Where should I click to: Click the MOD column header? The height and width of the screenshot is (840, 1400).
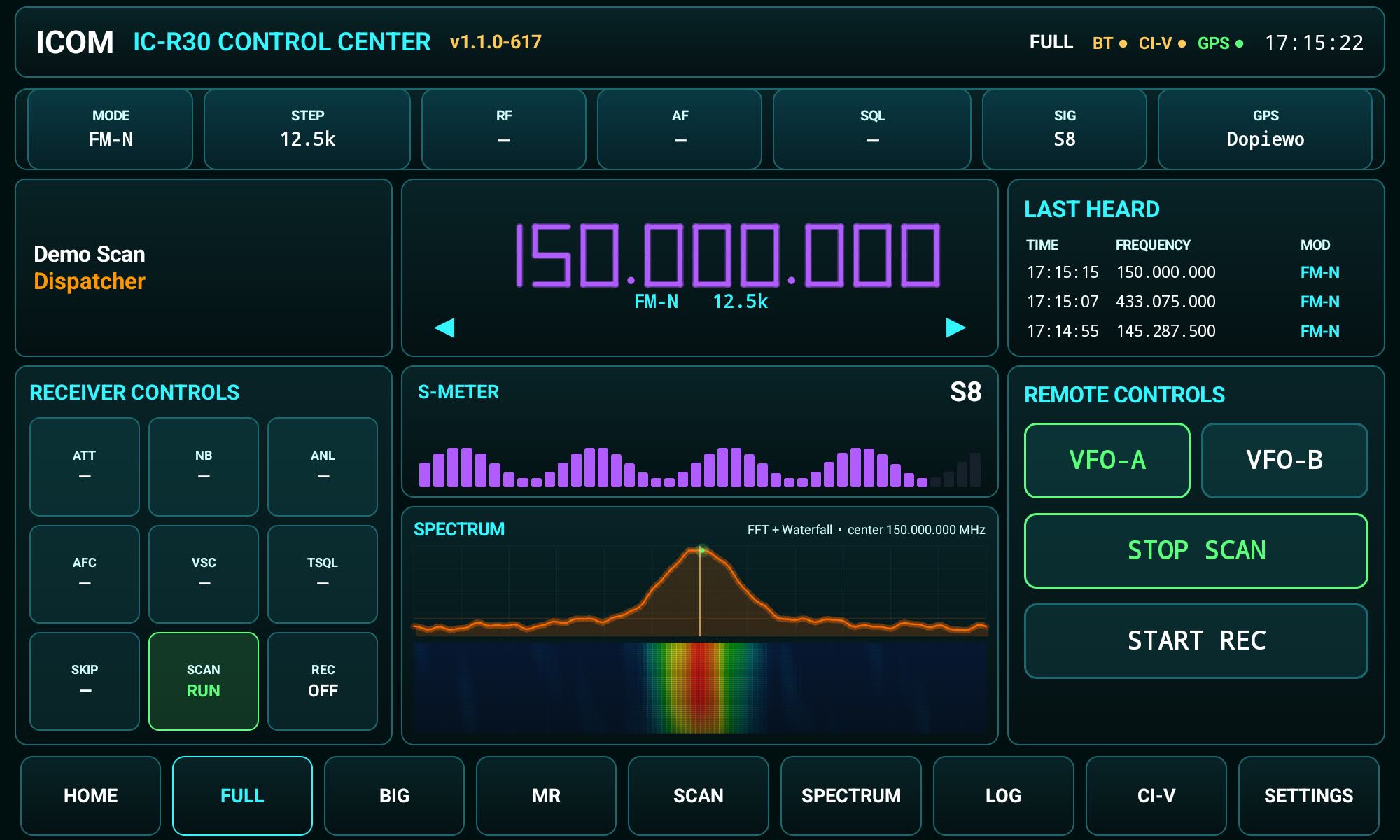[x=1315, y=245]
